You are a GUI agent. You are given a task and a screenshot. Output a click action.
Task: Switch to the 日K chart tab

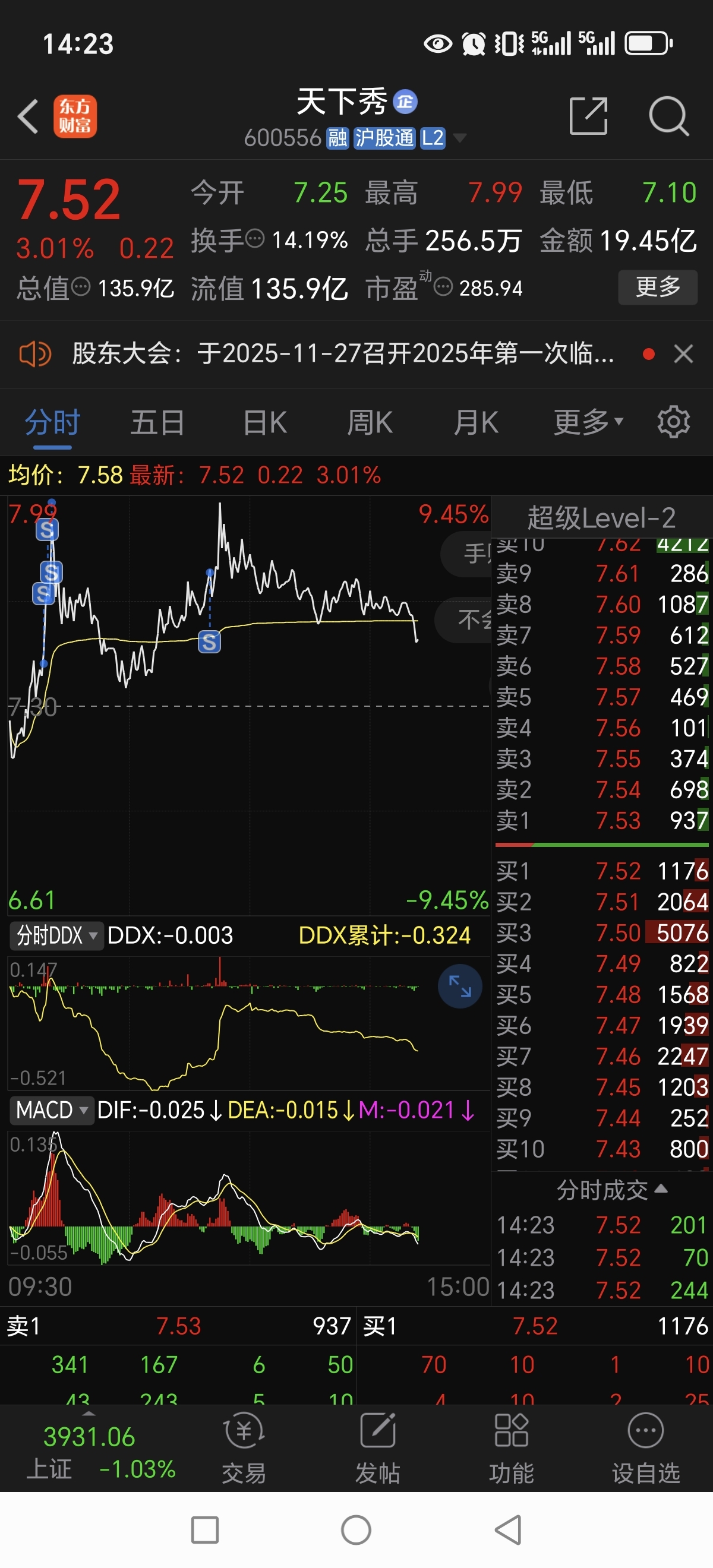pyautogui.click(x=265, y=422)
